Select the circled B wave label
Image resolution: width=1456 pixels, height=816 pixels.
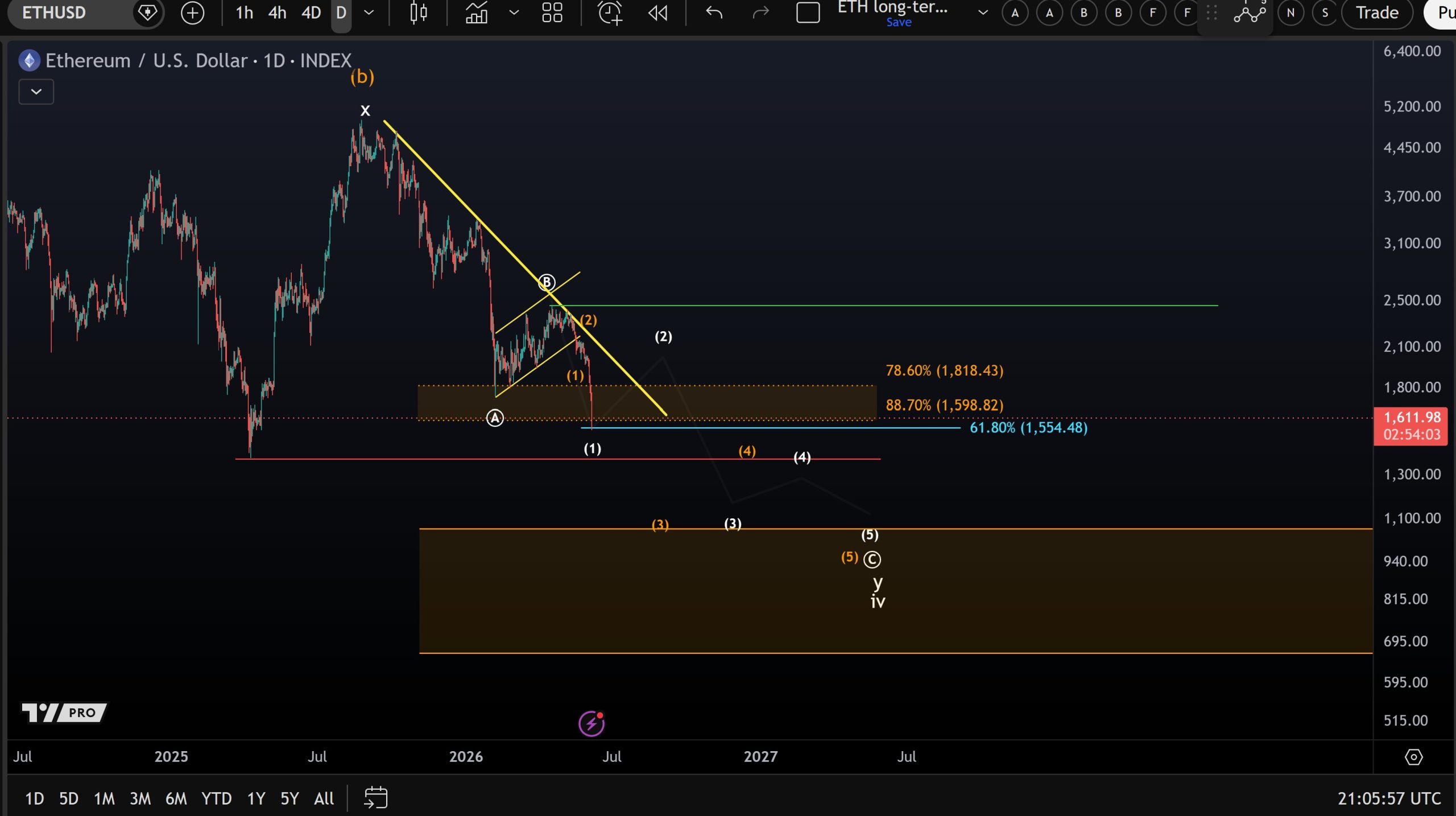[x=547, y=282]
